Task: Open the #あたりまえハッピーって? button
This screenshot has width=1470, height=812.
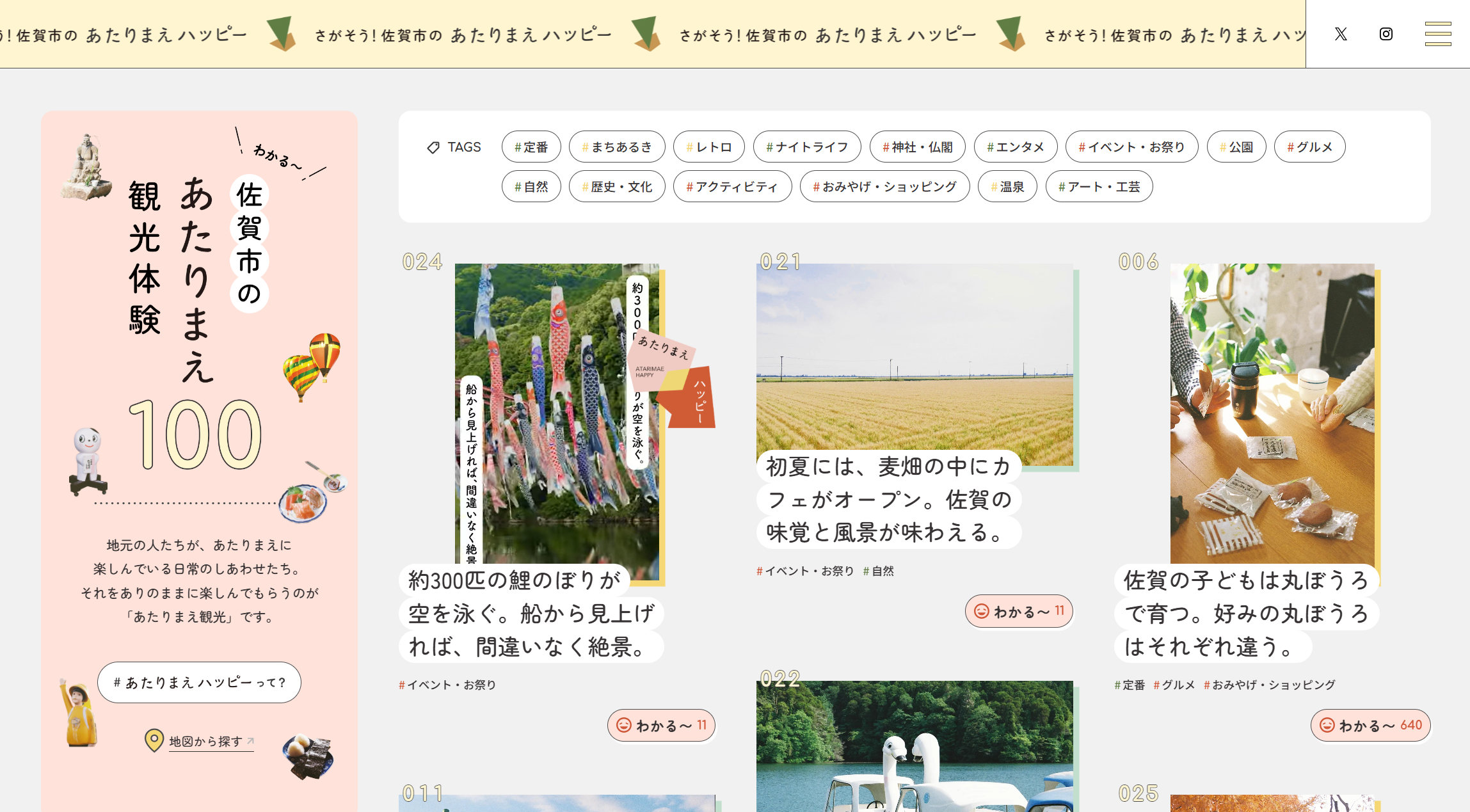Action: 199,682
